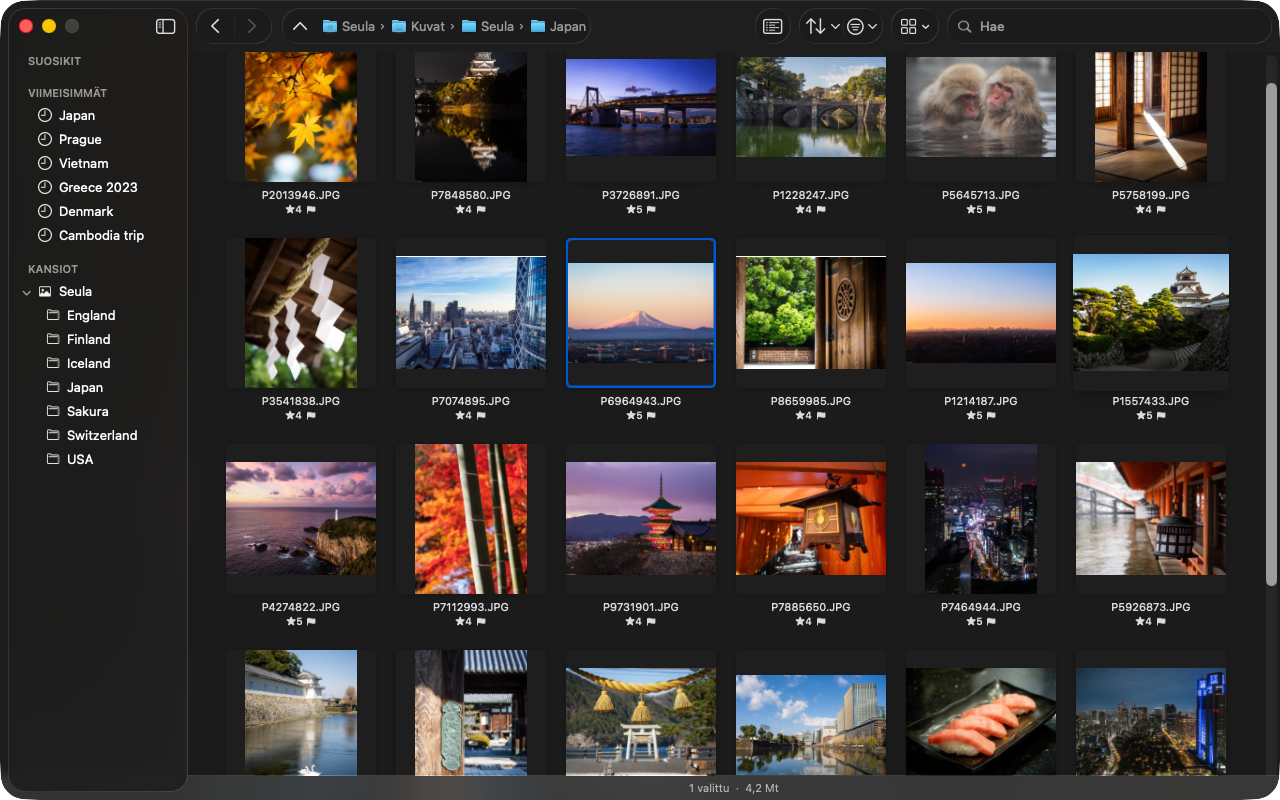The width and height of the screenshot is (1280, 800).
Task: Click the star rating under P6964943.JPG
Action: [x=634, y=416]
